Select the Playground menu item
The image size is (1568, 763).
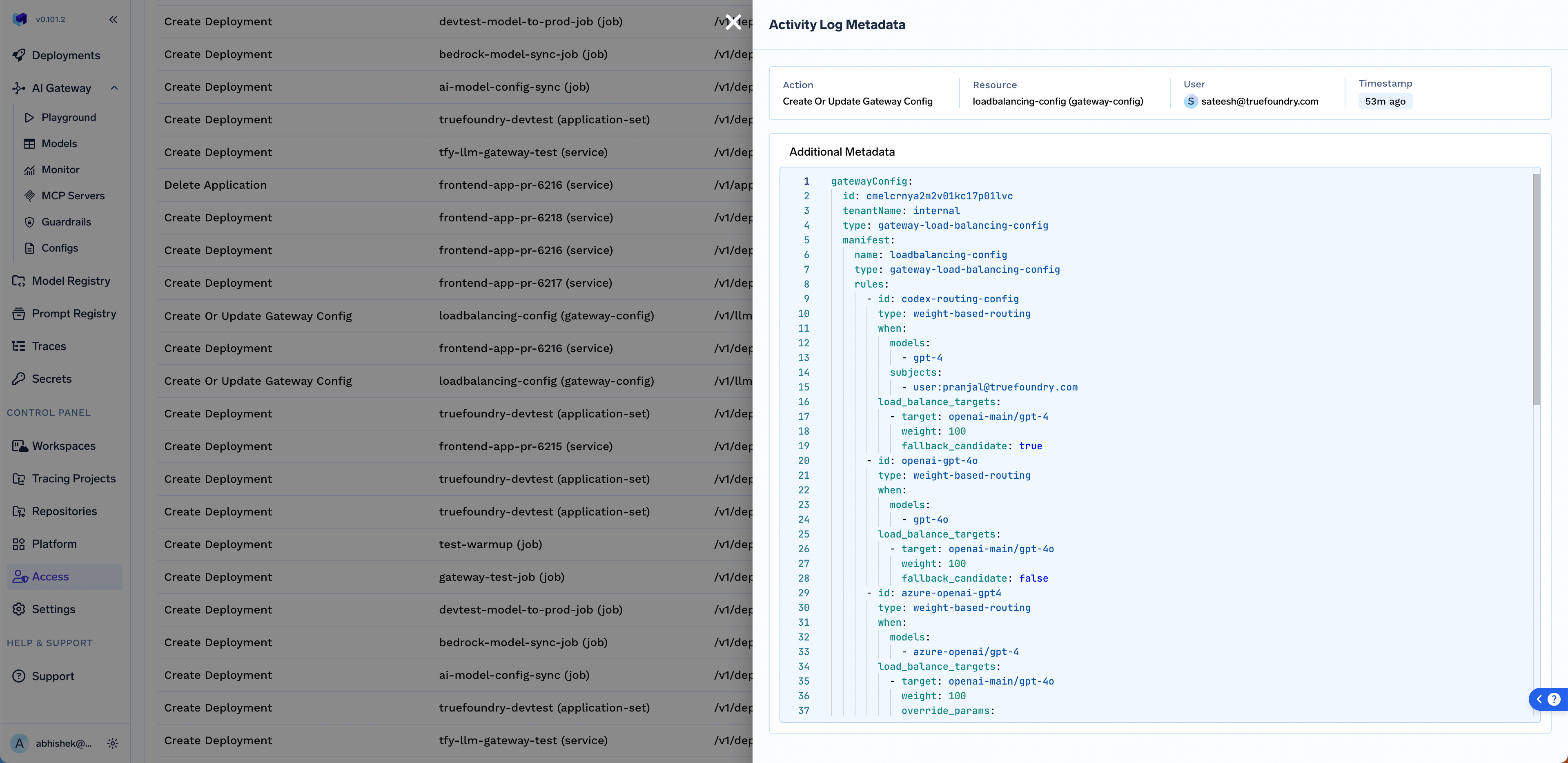tap(69, 117)
